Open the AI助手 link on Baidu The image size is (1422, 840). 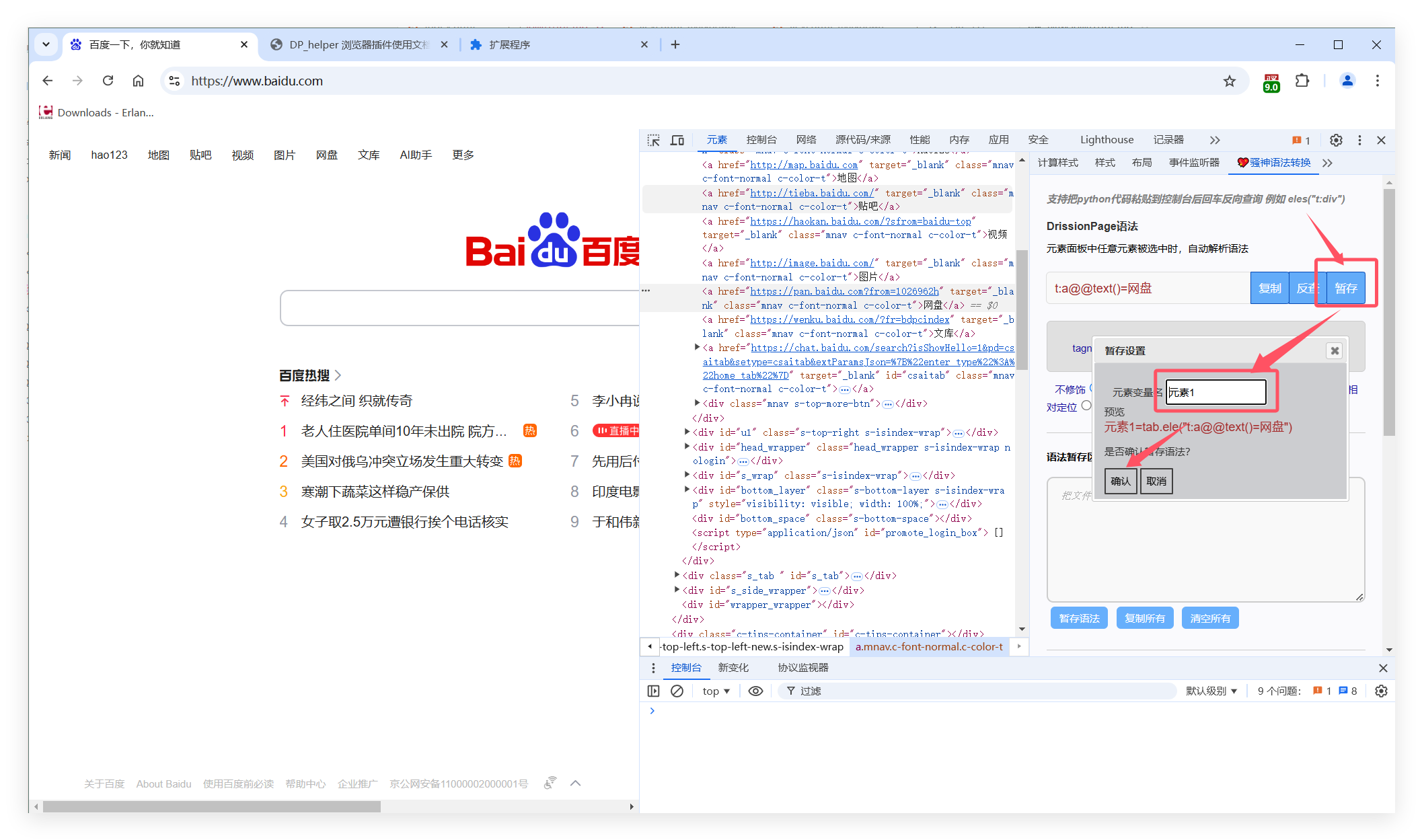tap(416, 155)
